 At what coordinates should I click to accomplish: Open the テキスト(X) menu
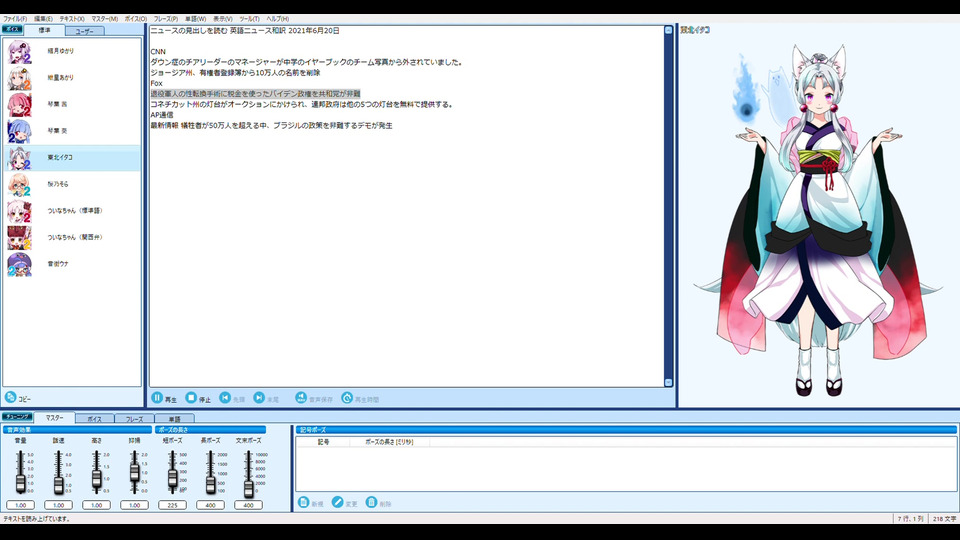(x=72, y=19)
